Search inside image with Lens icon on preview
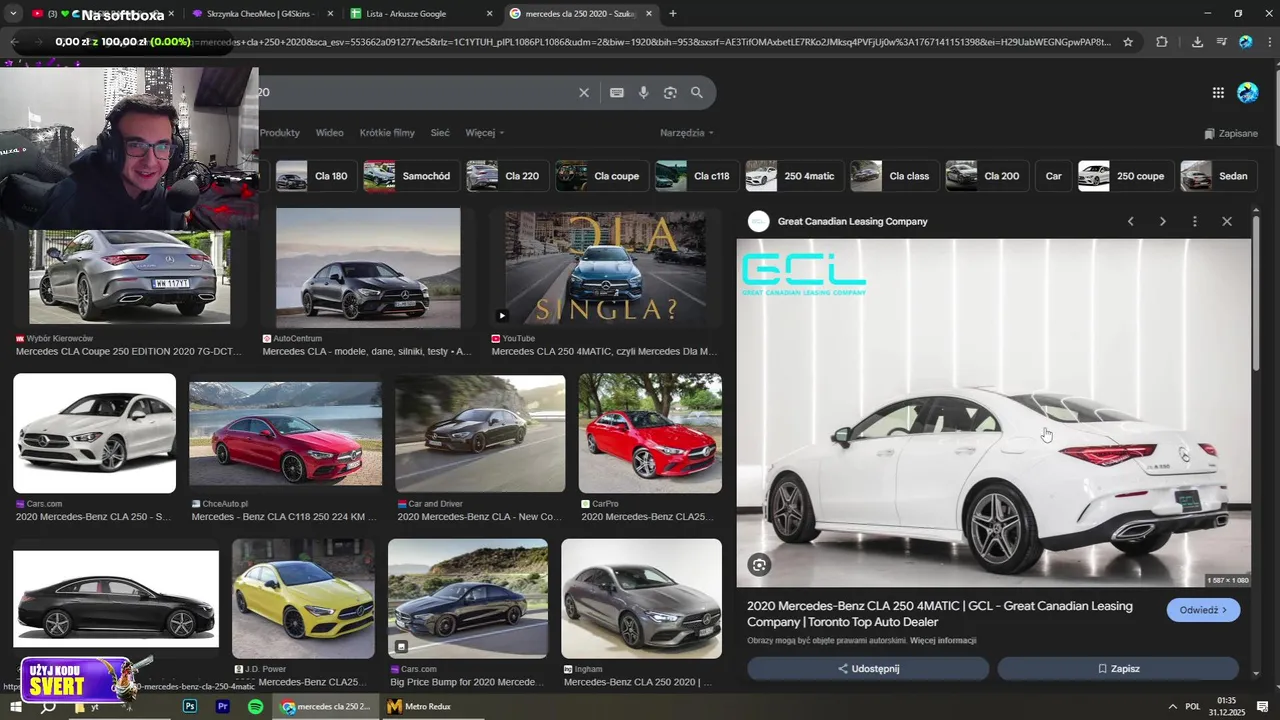 [x=759, y=565]
